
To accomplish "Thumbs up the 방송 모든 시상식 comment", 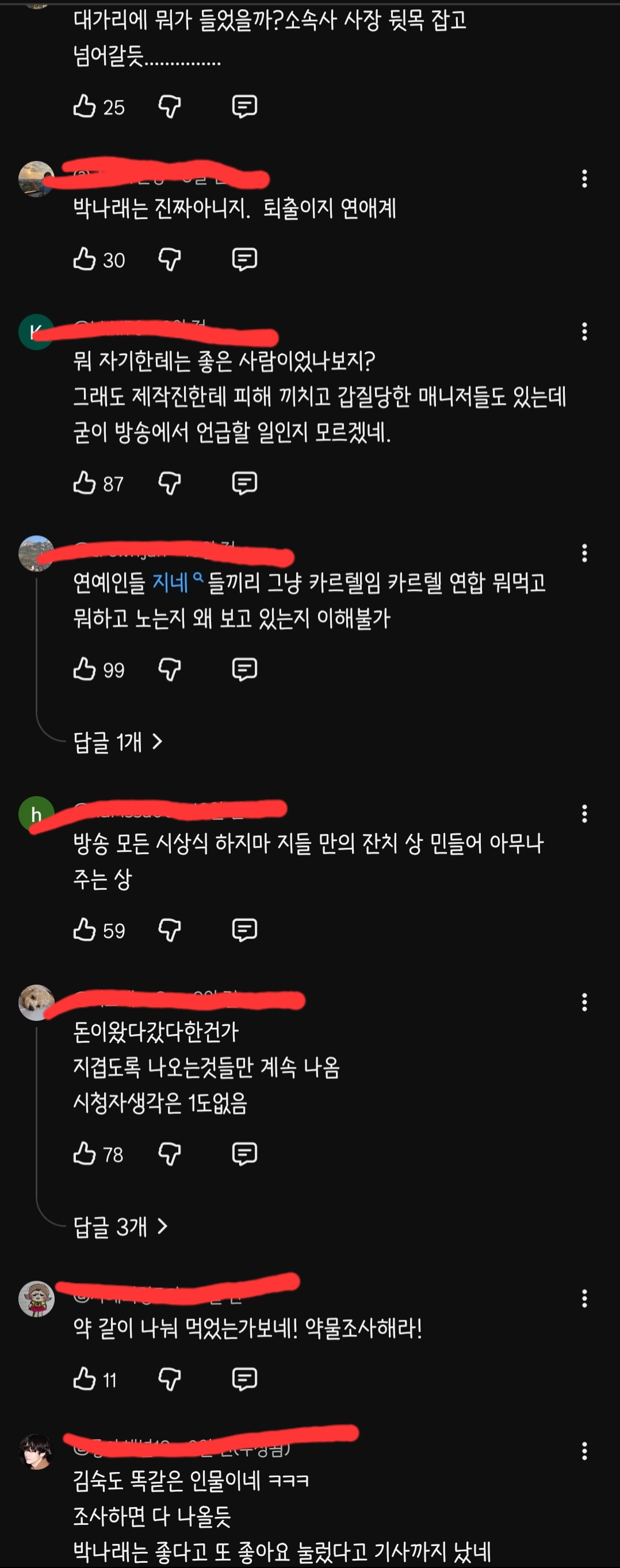I will (x=85, y=930).
